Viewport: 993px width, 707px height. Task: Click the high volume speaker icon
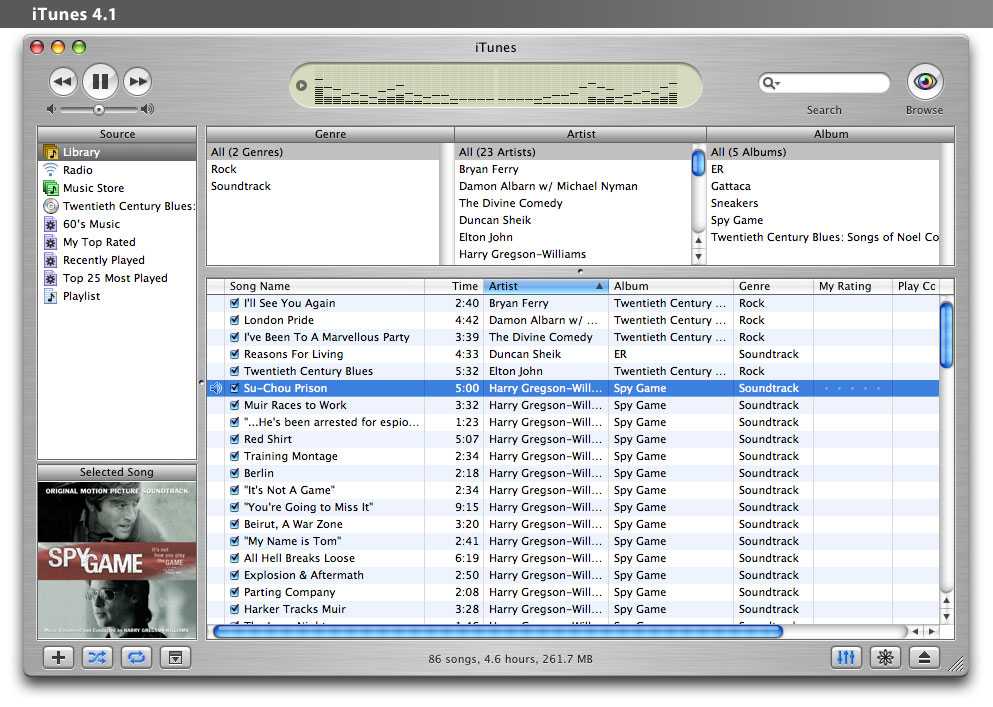(x=148, y=109)
